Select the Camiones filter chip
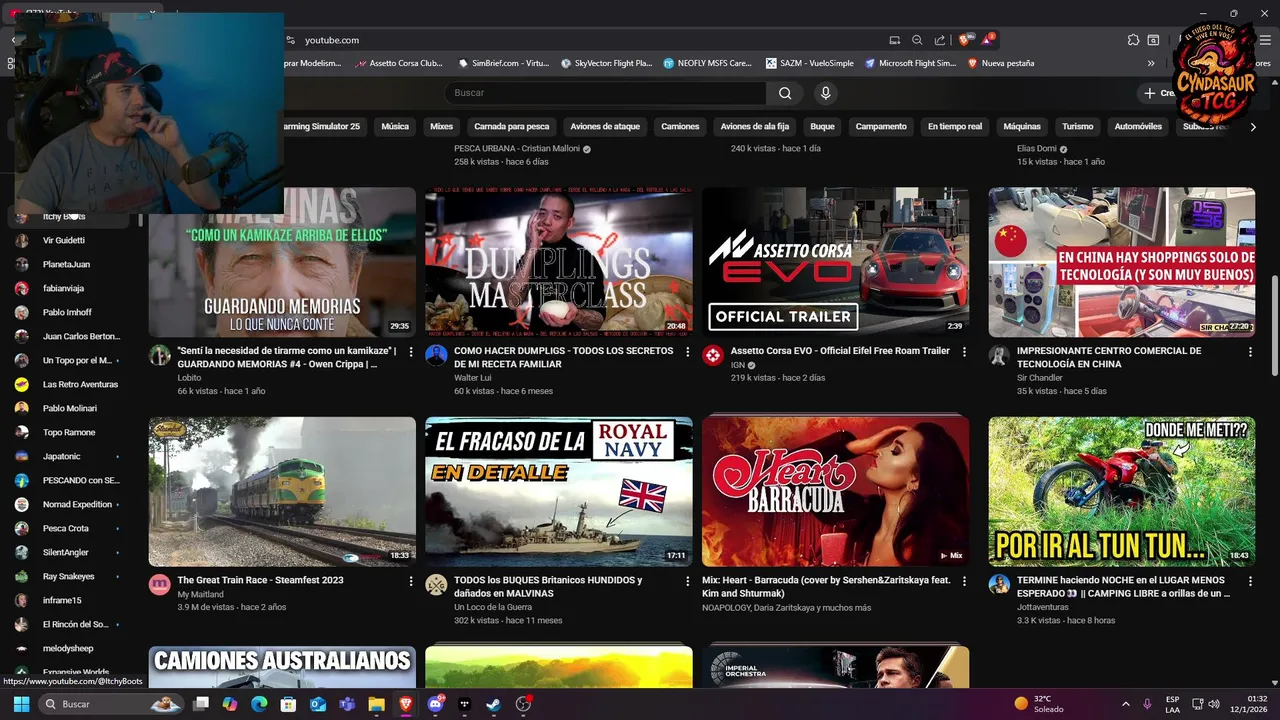 (x=680, y=127)
